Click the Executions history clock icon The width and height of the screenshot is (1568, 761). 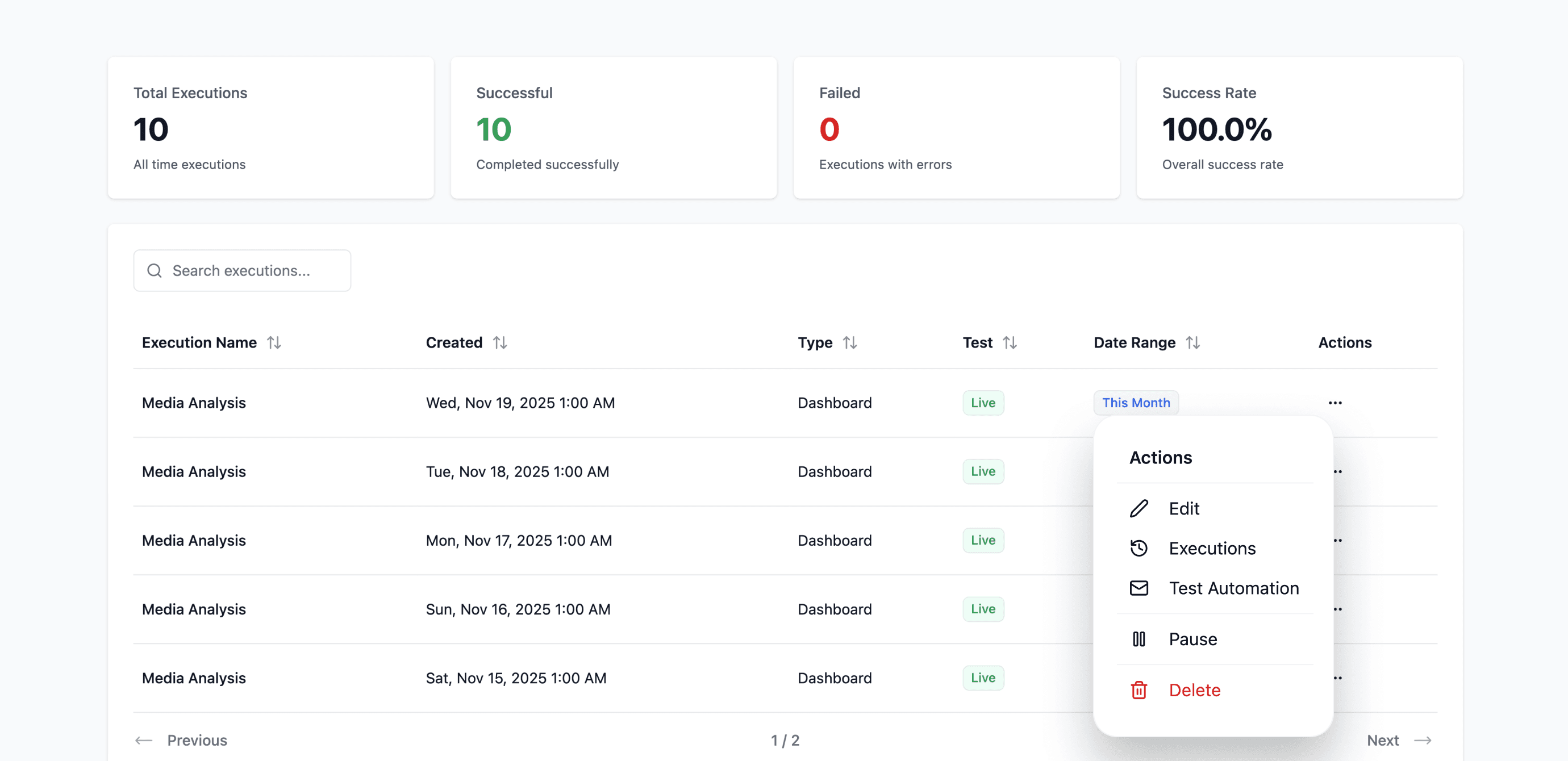point(1139,548)
